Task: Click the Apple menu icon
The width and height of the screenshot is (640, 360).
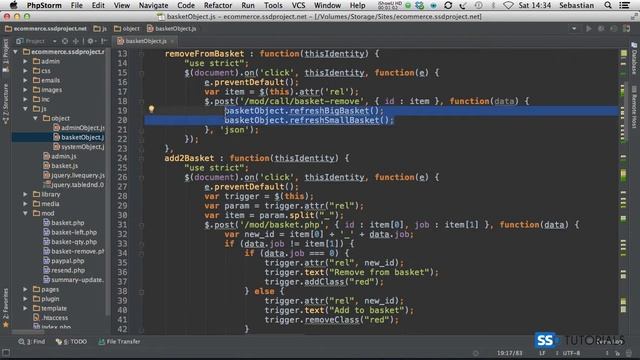Action: (x=13, y=5)
